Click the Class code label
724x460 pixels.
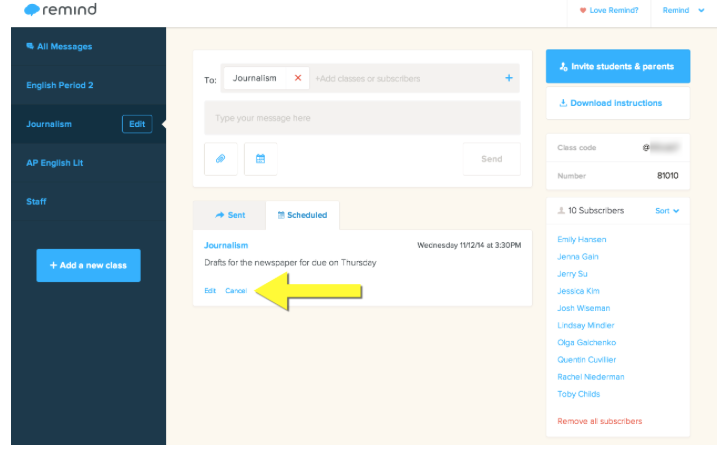[576, 148]
